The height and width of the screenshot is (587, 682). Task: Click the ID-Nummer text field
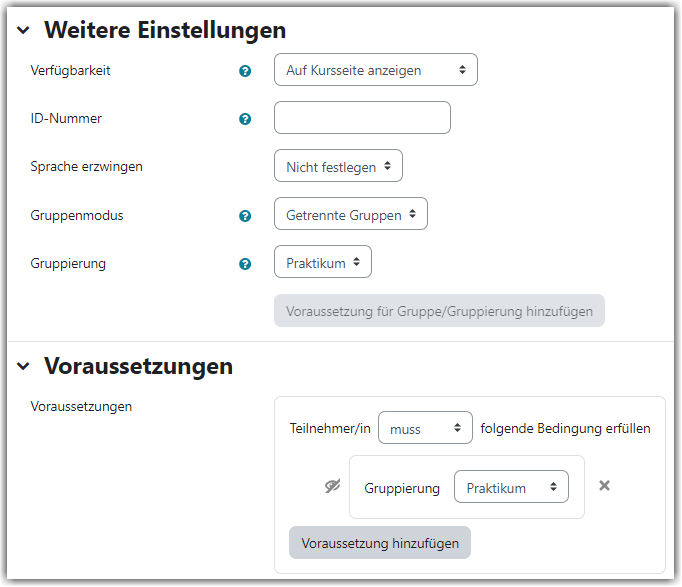362,117
